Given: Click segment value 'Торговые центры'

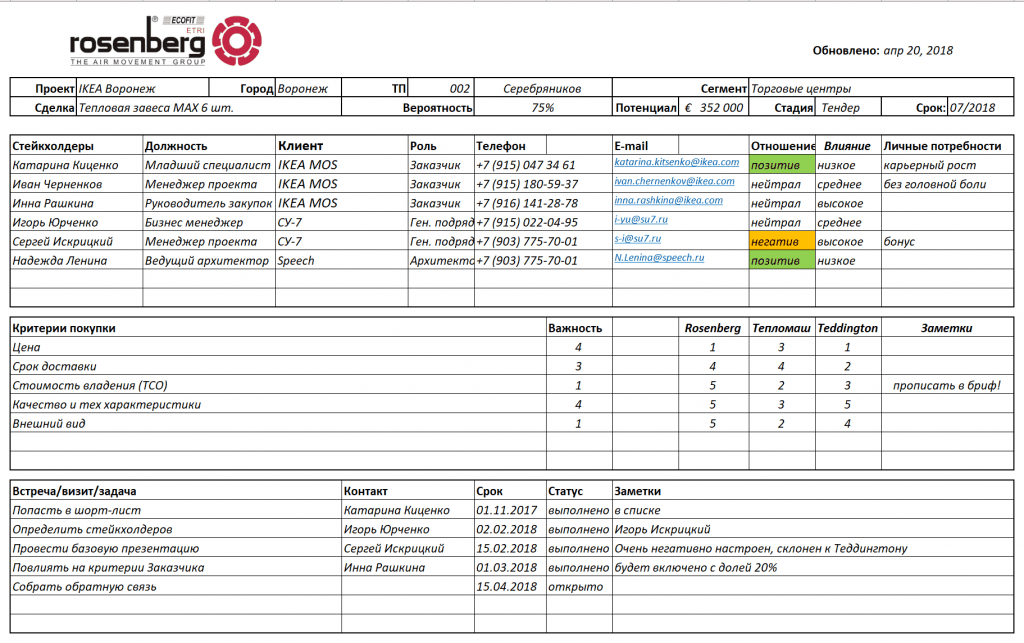Looking at the screenshot, I should [x=801, y=88].
